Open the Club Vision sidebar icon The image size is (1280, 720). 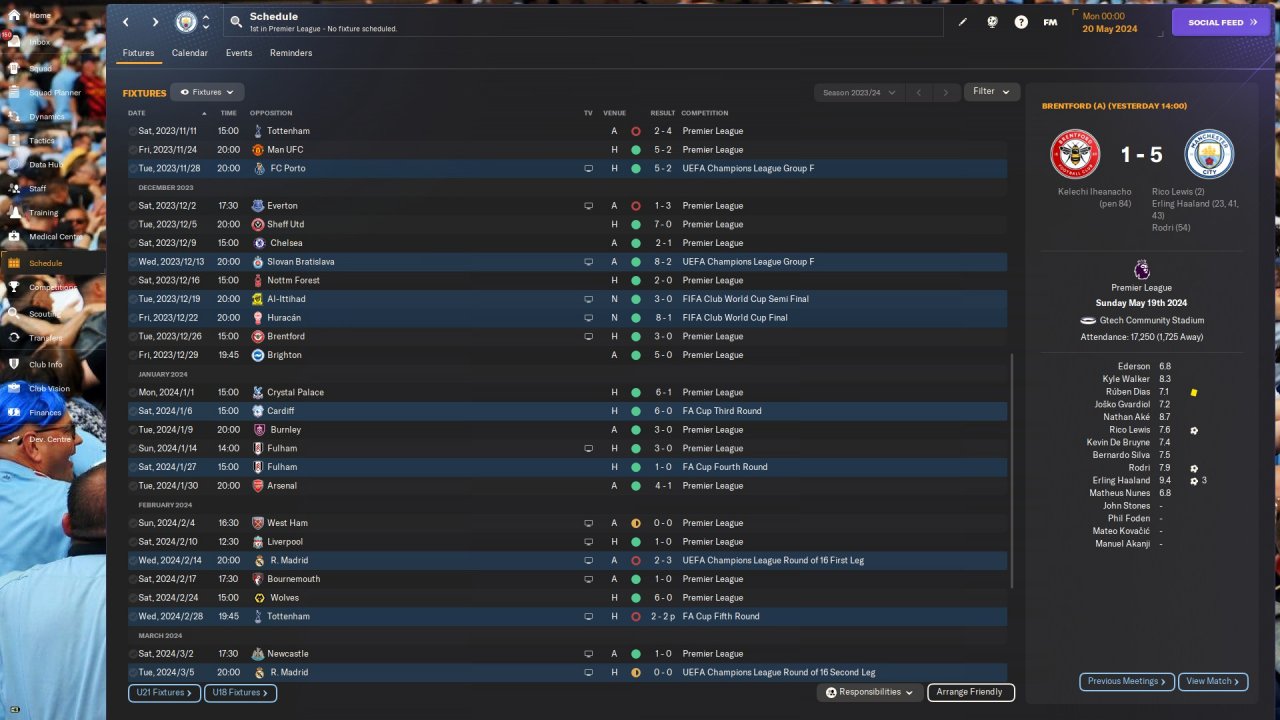(14, 389)
